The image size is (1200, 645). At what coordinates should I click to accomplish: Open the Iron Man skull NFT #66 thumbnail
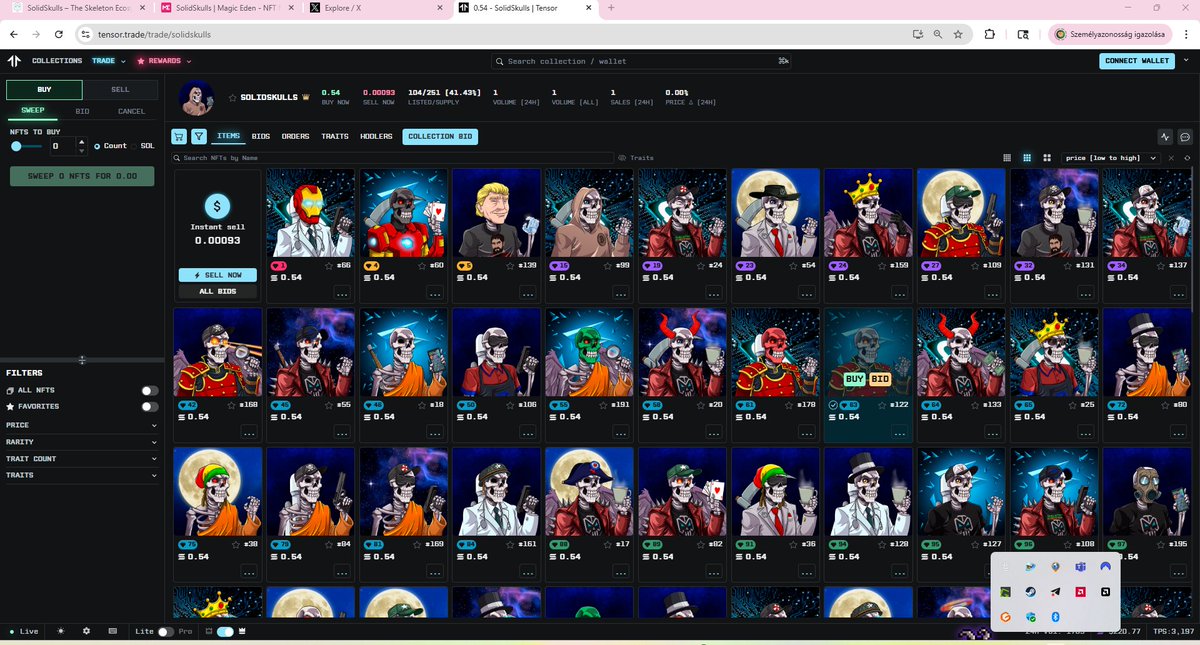310,212
